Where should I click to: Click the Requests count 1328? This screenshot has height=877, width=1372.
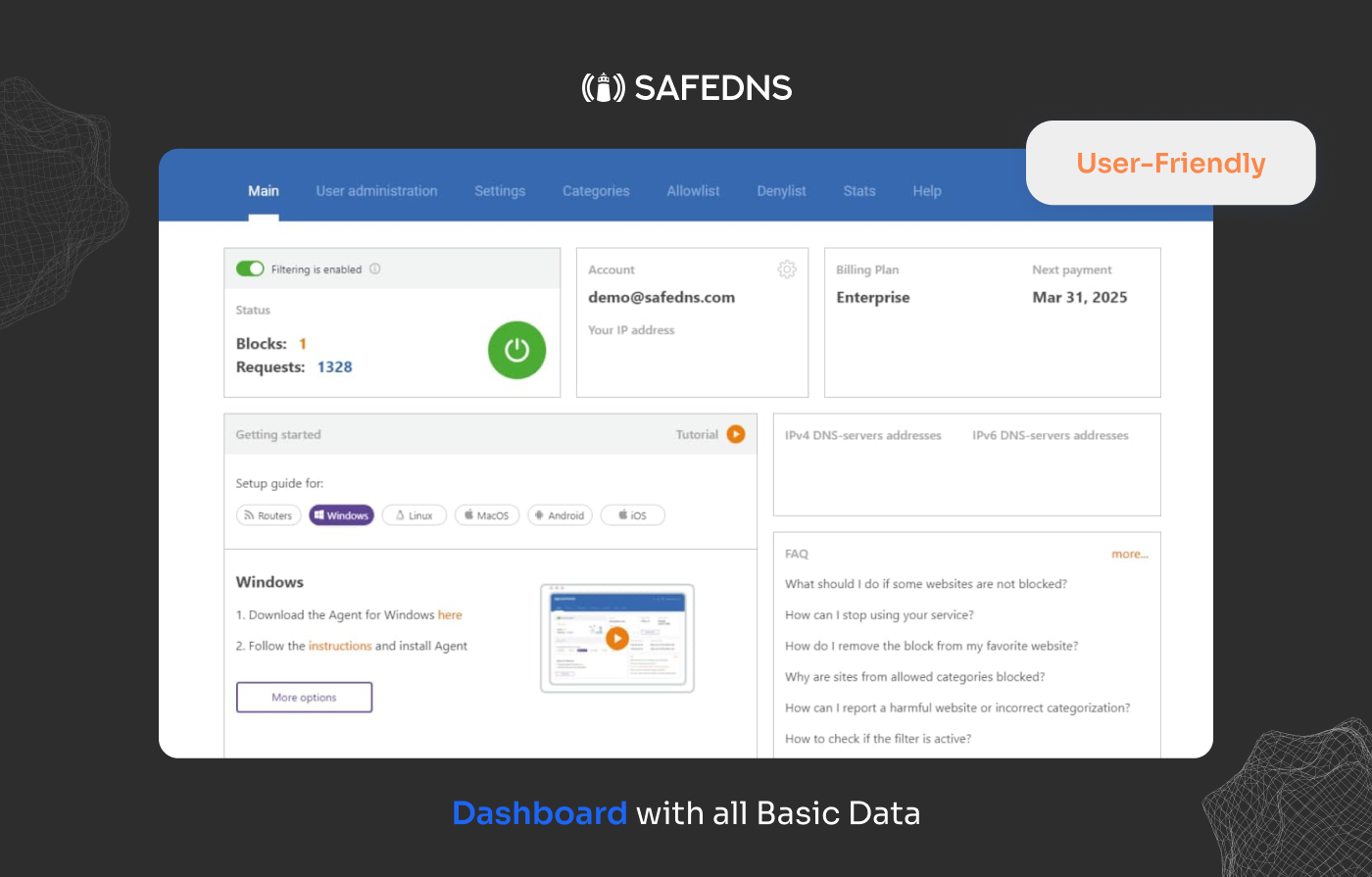[335, 366]
